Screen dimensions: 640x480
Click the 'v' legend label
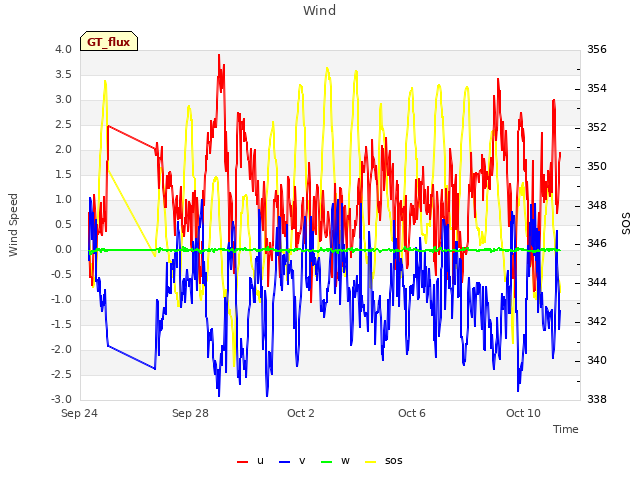302,461
